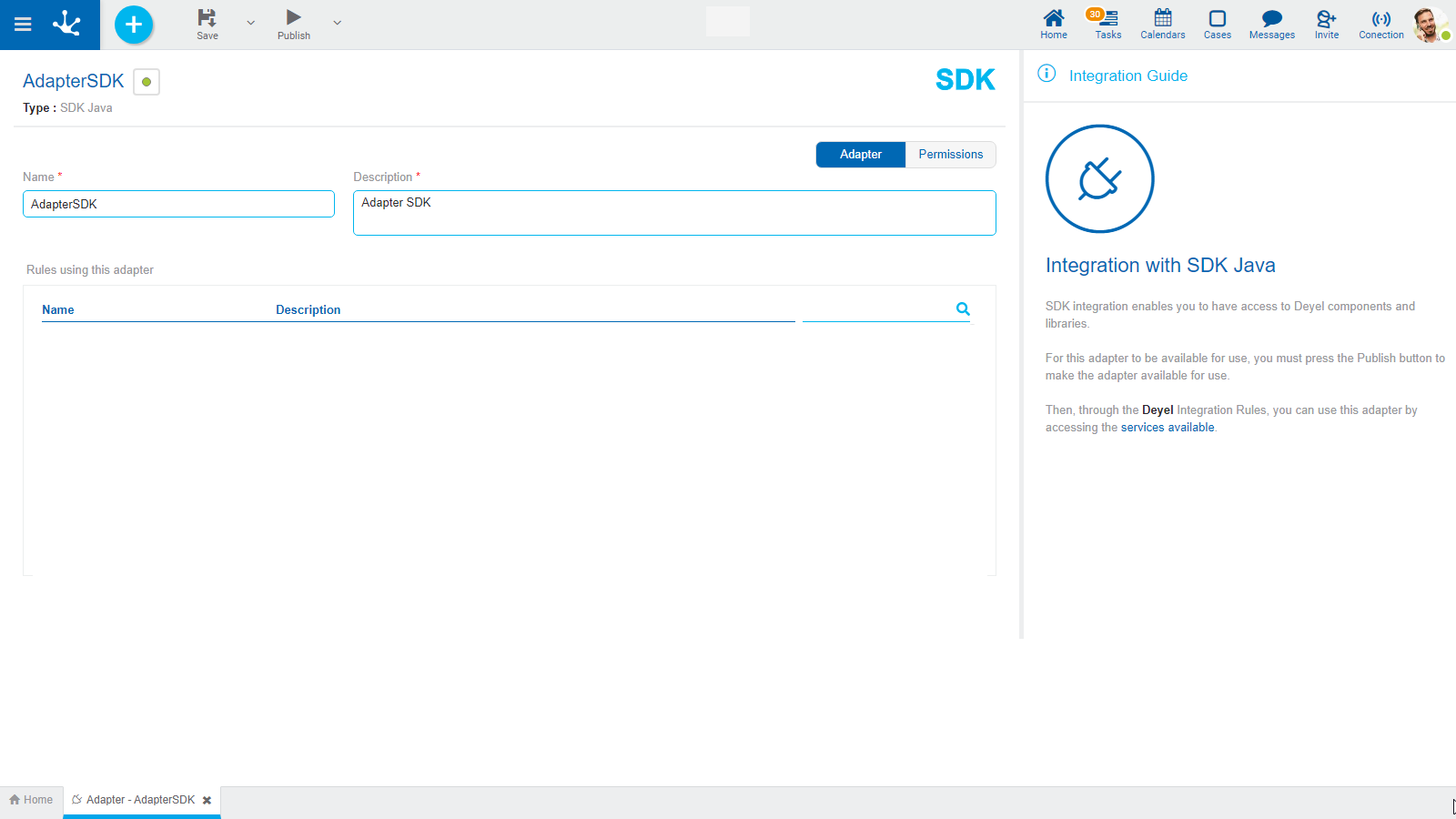Open the Conection broadcast icon
This screenshot has height=819, width=1456.
tap(1381, 24)
